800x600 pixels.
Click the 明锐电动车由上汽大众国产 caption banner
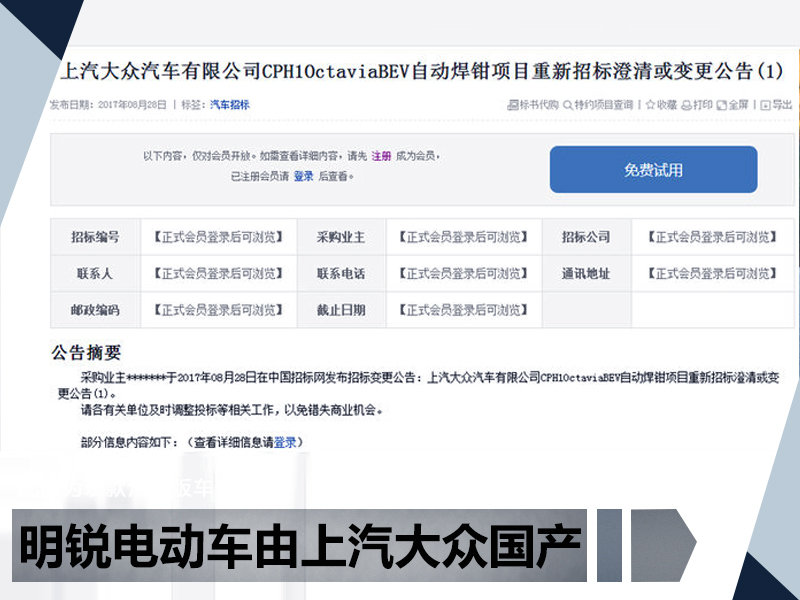(x=299, y=545)
